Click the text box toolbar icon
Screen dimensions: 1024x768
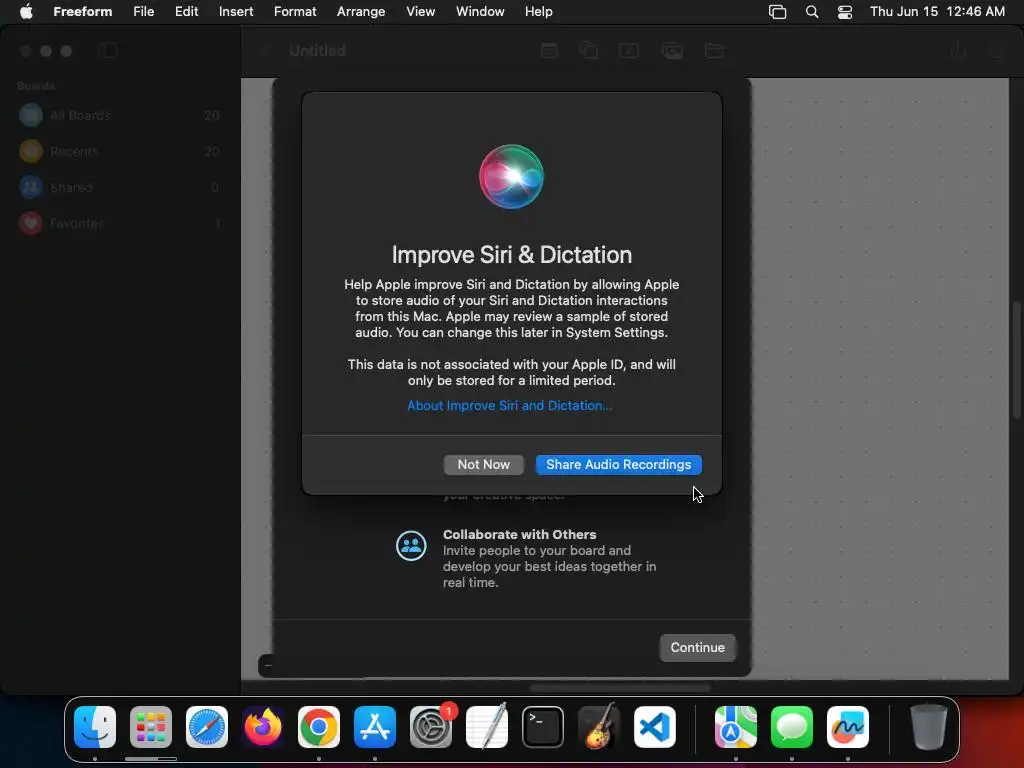pos(629,51)
